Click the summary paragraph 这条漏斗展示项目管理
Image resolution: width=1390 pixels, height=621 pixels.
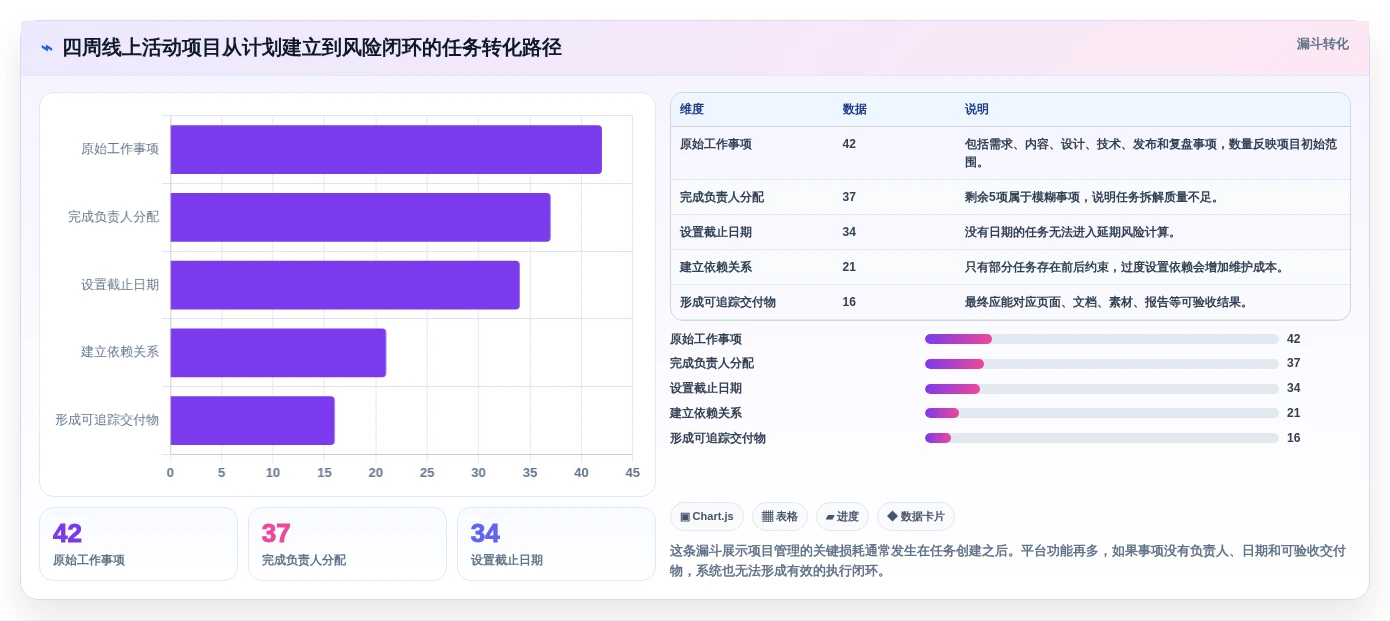coord(1008,561)
